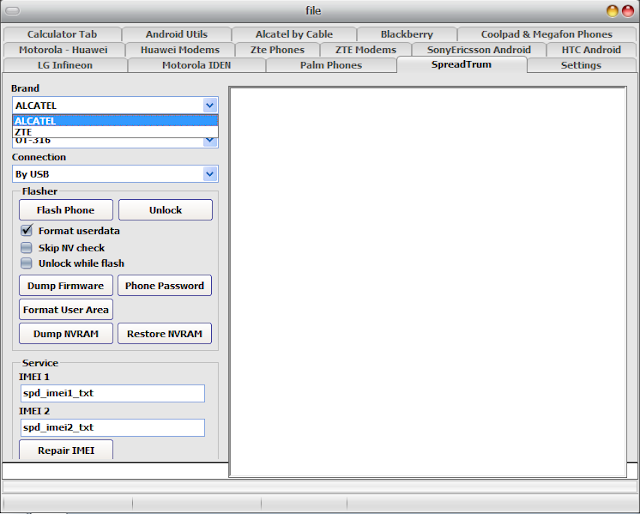
Task: Switch to Palm Phones tab
Action: point(331,65)
